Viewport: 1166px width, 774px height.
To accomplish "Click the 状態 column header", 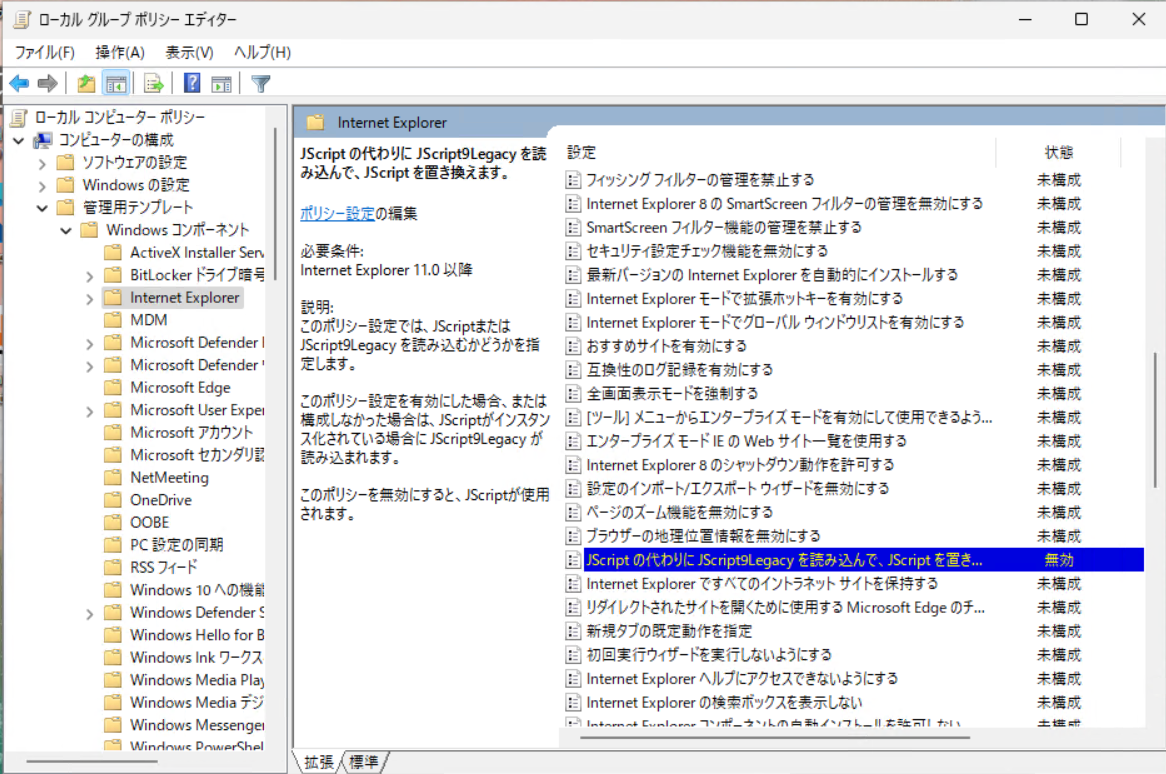I will tap(1058, 153).
